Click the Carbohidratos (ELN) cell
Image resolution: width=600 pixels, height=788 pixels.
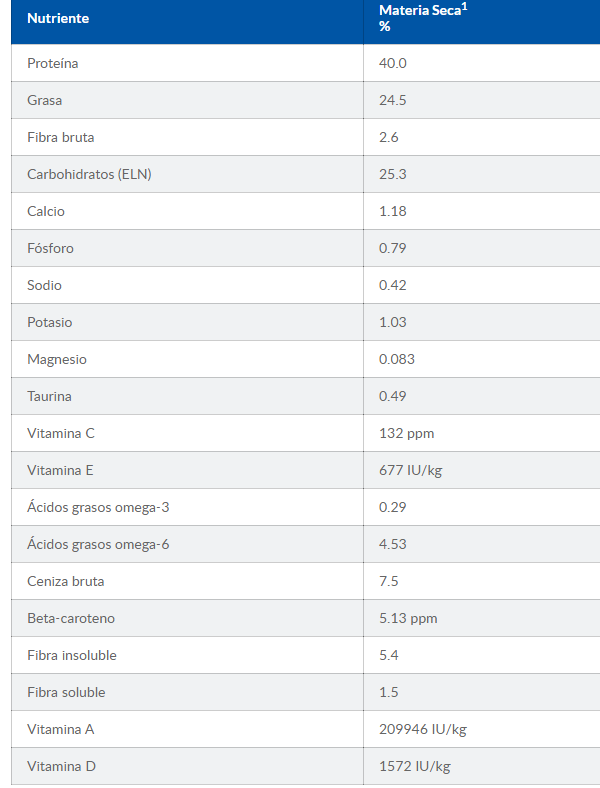coord(89,174)
